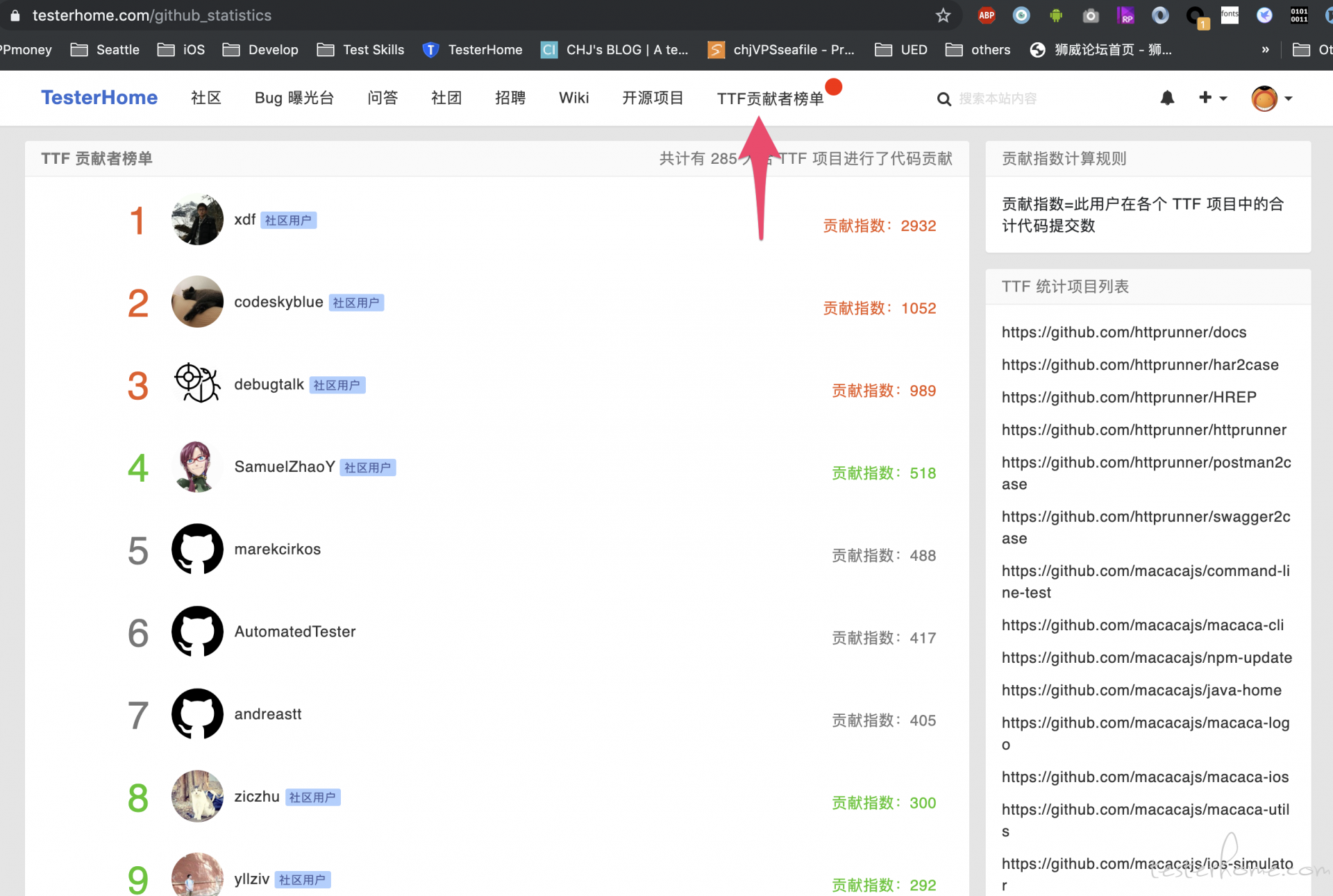Screen dimensions: 1333x896
Task: Open the github.com/httprunner/har2case link
Action: [x=1140, y=365]
